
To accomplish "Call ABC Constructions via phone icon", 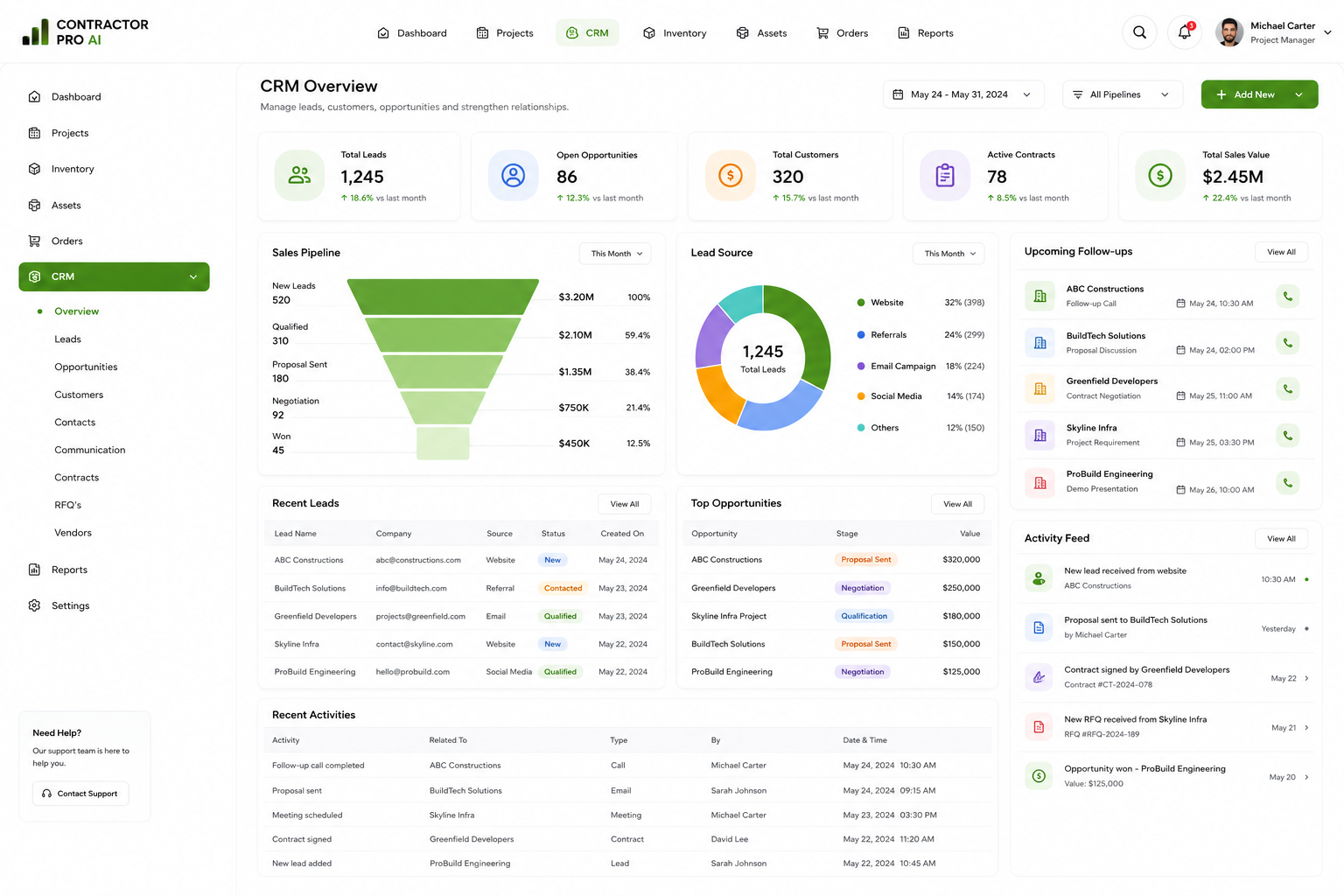I will click(1287, 296).
